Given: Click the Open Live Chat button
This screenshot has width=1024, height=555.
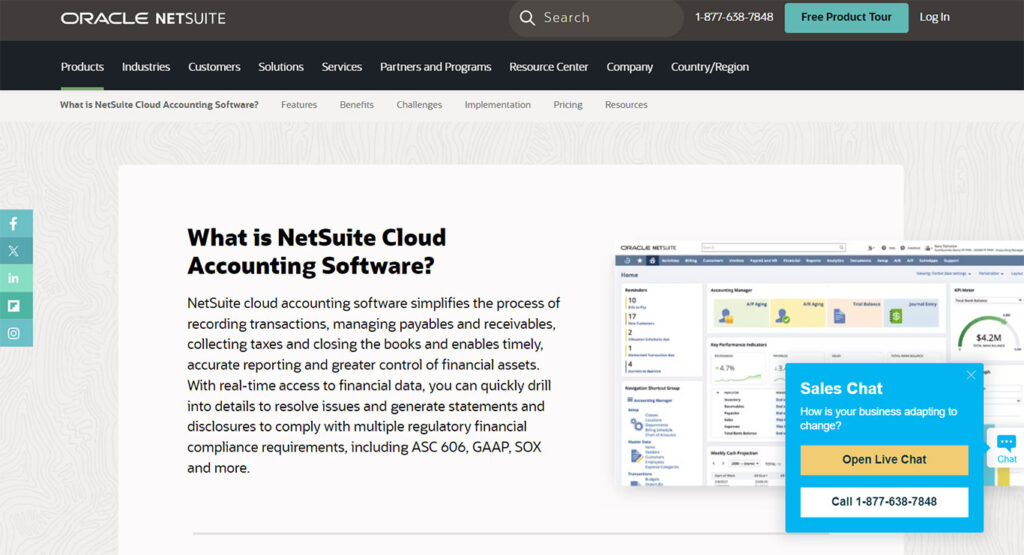Looking at the screenshot, I should [884, 460].
